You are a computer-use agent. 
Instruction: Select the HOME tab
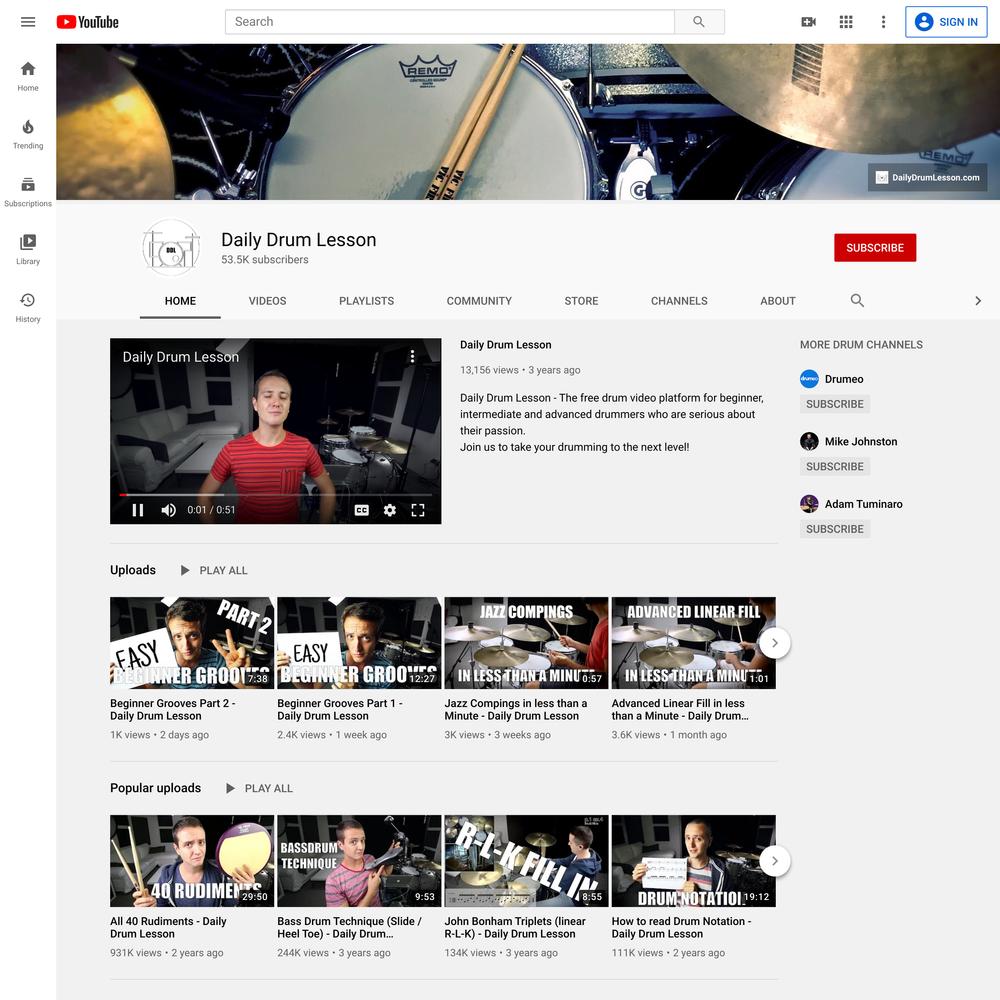click(x=180, y=301)
